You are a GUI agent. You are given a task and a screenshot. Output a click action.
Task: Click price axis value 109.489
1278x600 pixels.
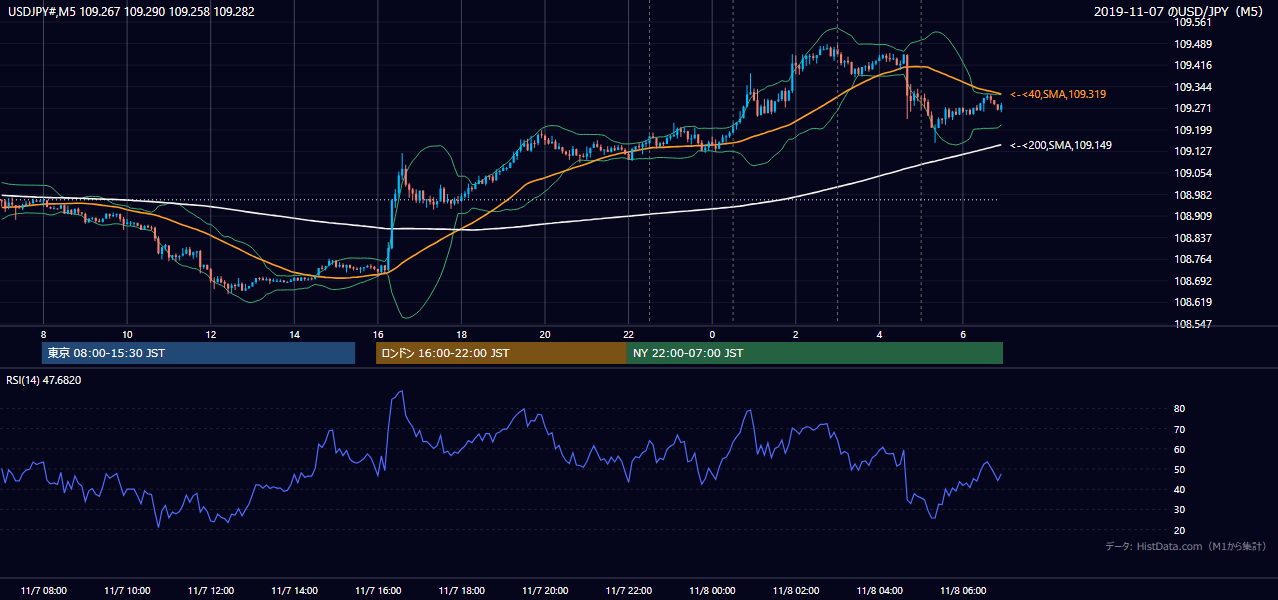pyautogui.click(x=1192, y=44)
